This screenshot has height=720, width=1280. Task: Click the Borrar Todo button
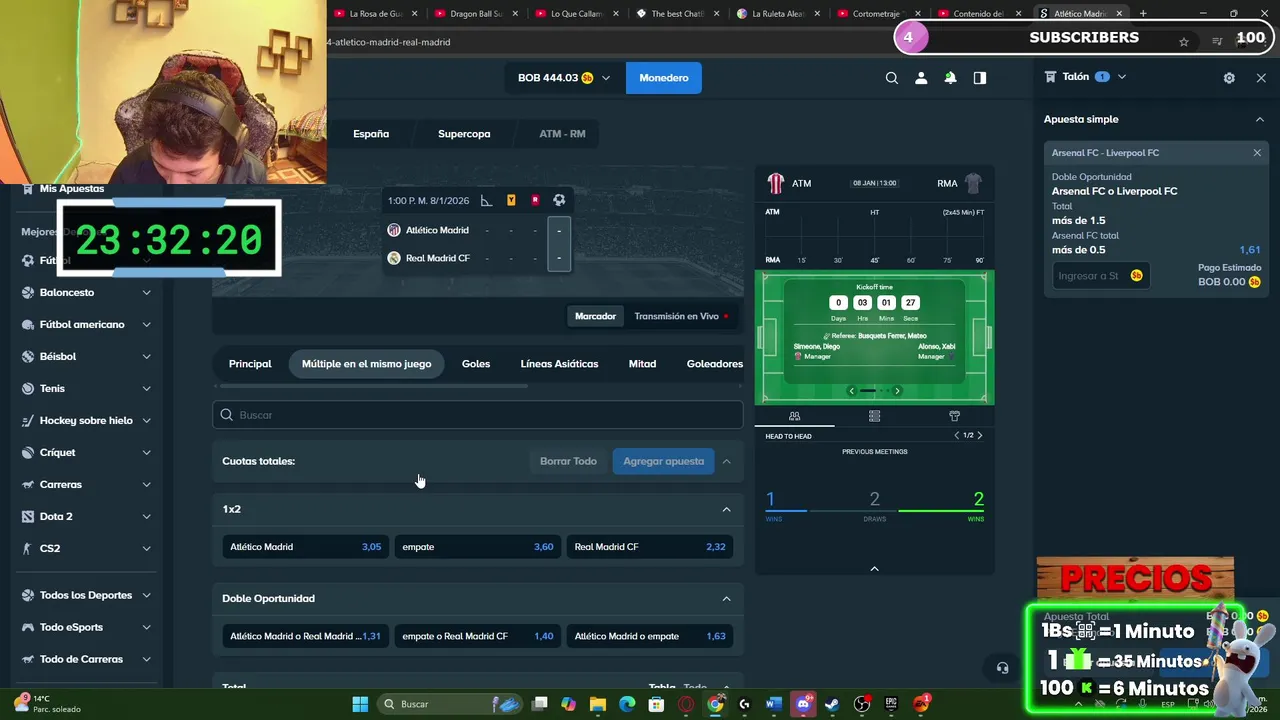coord(568,461)
